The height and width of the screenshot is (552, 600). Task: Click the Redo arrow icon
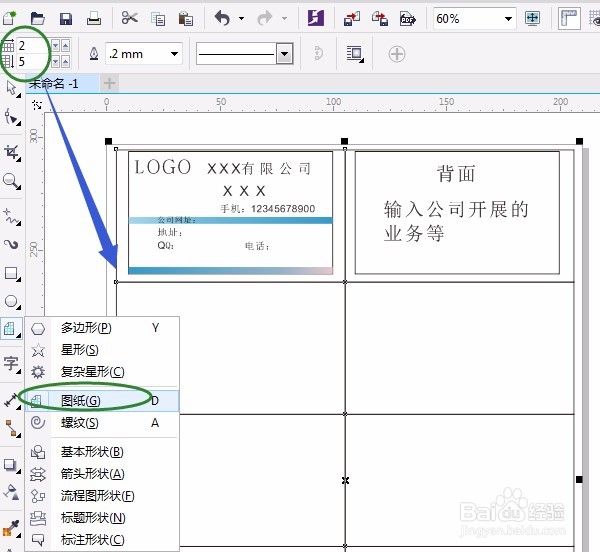click(264, 18)
